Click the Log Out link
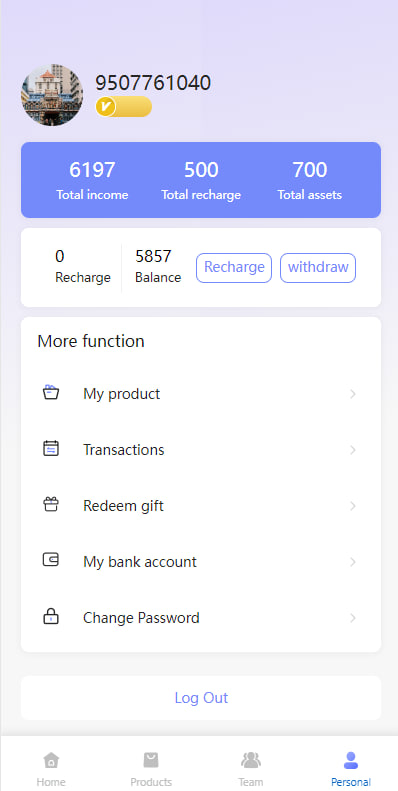The width and height of the screenshot is (398, 791). (x=201, y=698)
